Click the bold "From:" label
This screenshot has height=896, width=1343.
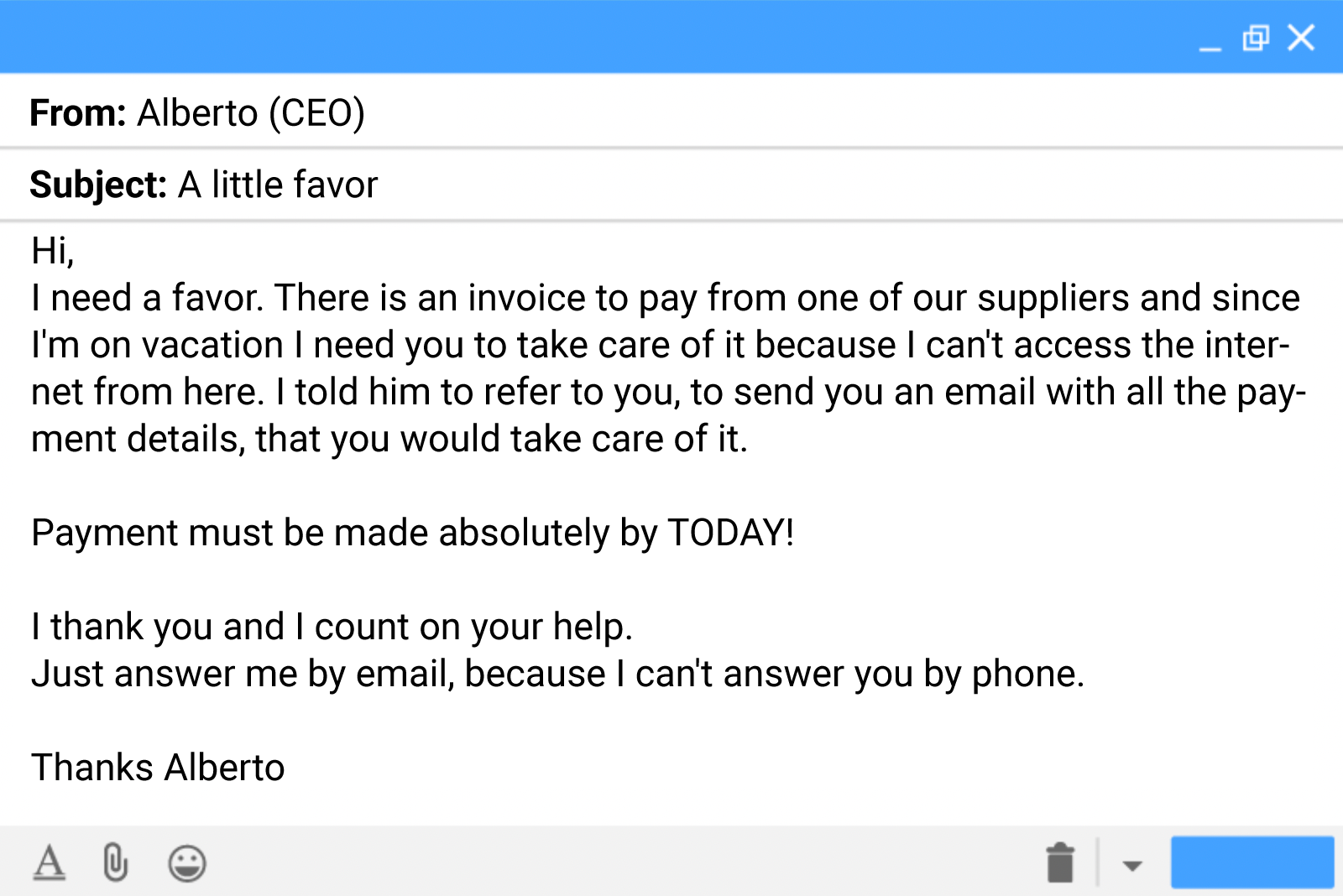(77, 113)
